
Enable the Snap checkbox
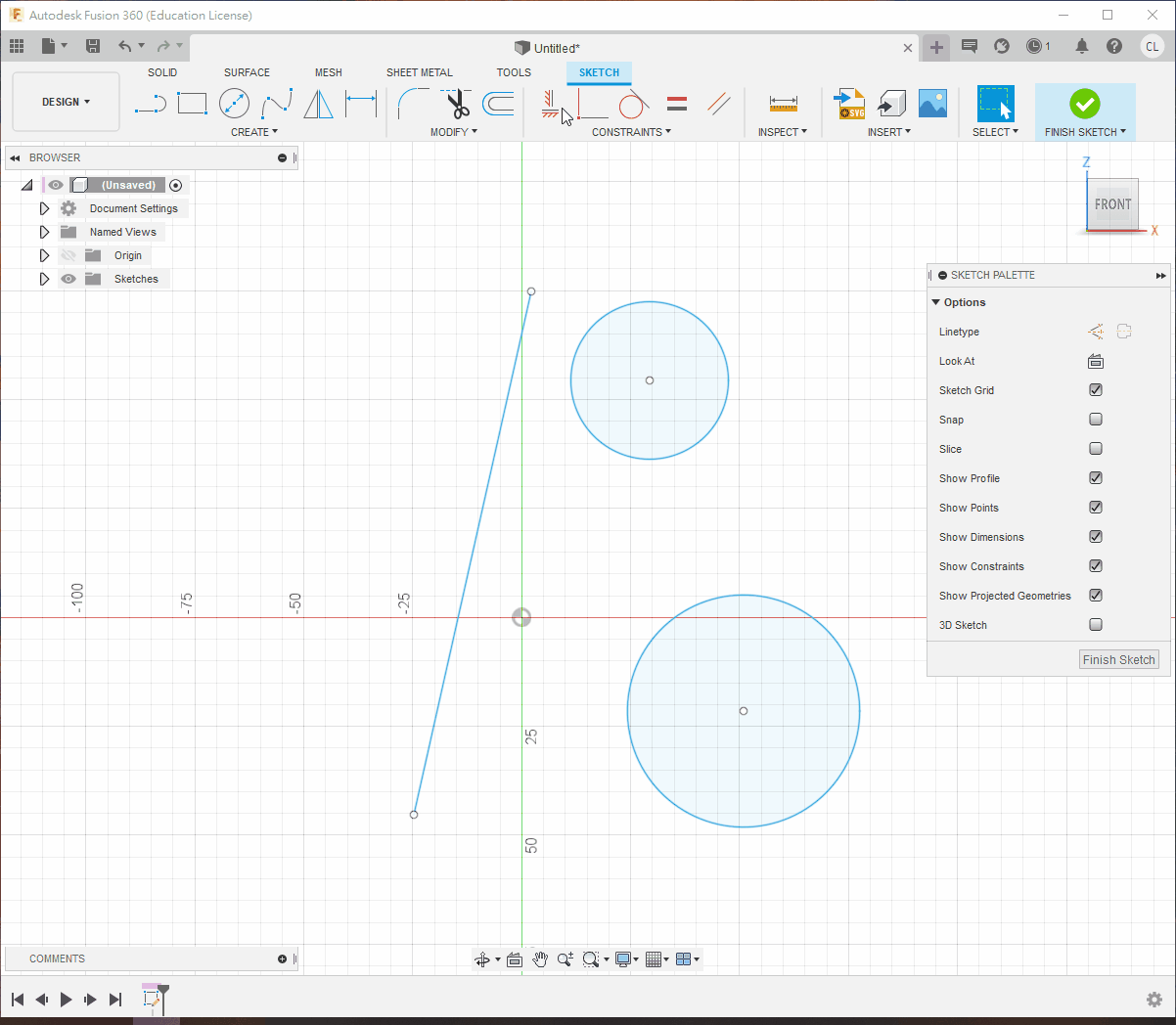(1096, 420)
